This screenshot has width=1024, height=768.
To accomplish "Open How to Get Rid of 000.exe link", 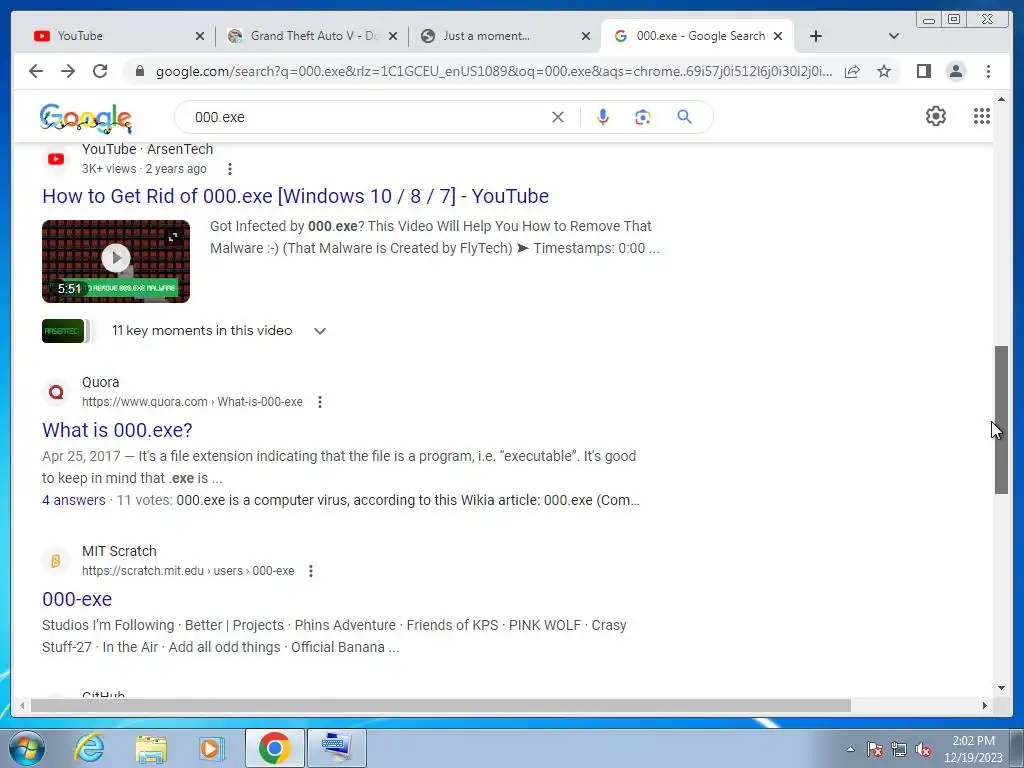I will pos(295,196).
